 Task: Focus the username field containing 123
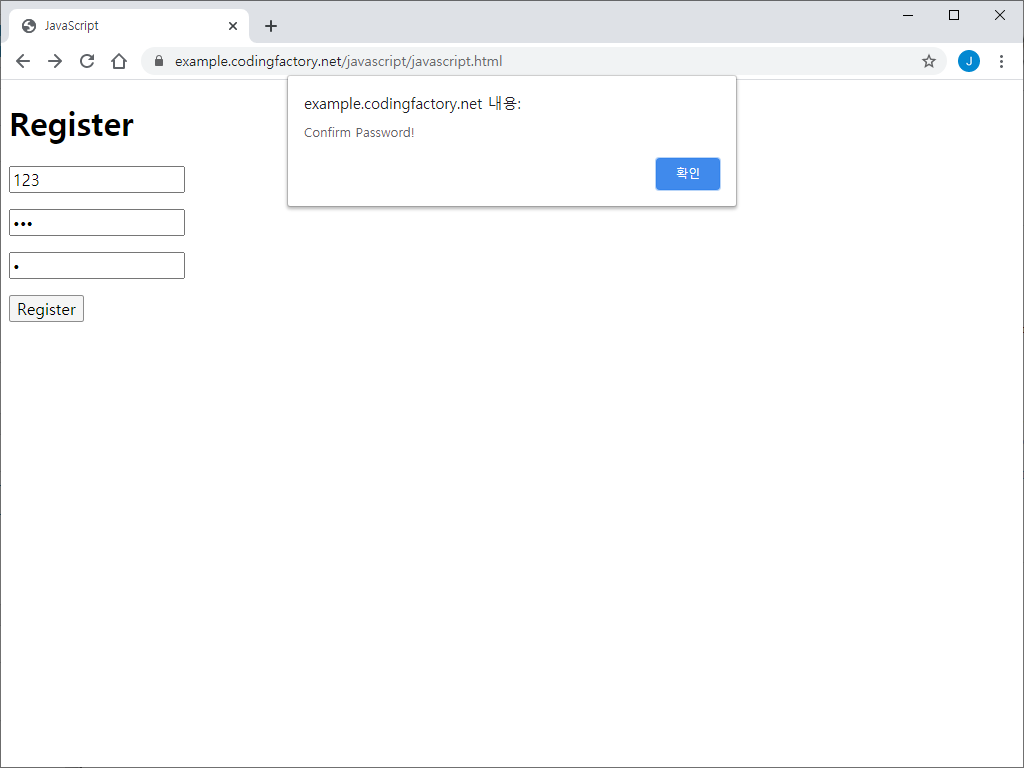[97, 180]
